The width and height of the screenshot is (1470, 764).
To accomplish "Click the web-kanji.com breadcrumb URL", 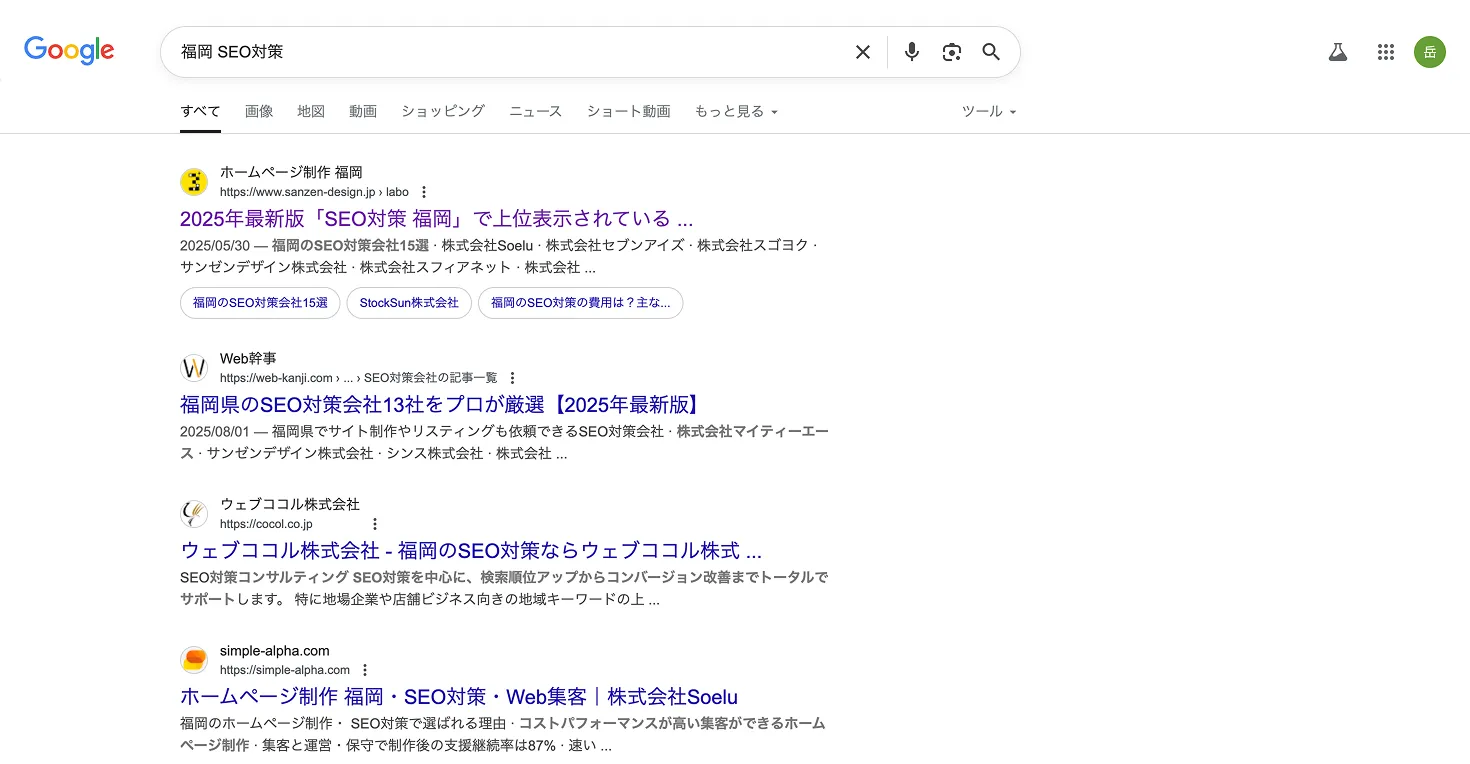I will click(x=358, y=378).
